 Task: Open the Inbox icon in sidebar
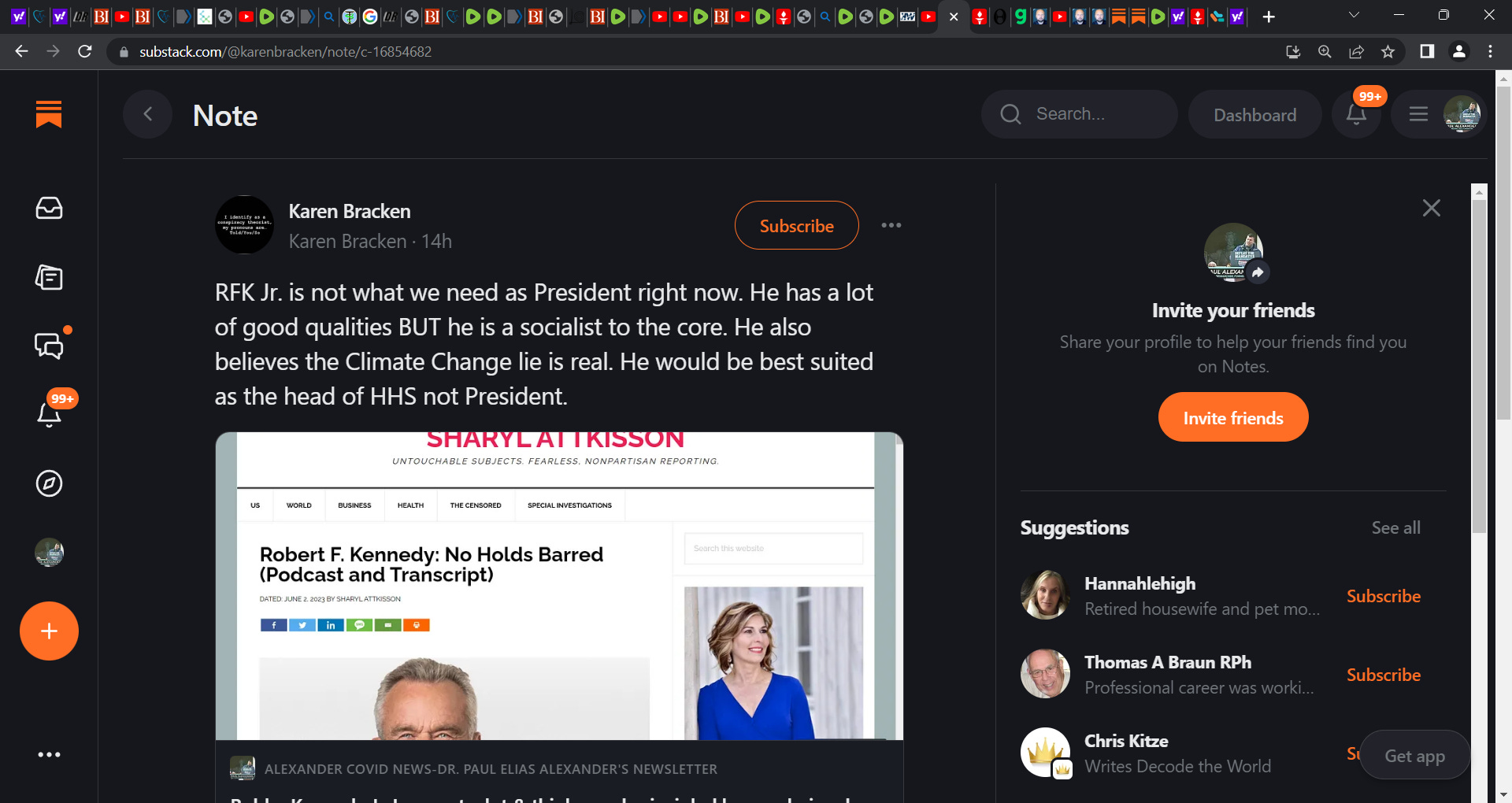(x=49, y=208)
